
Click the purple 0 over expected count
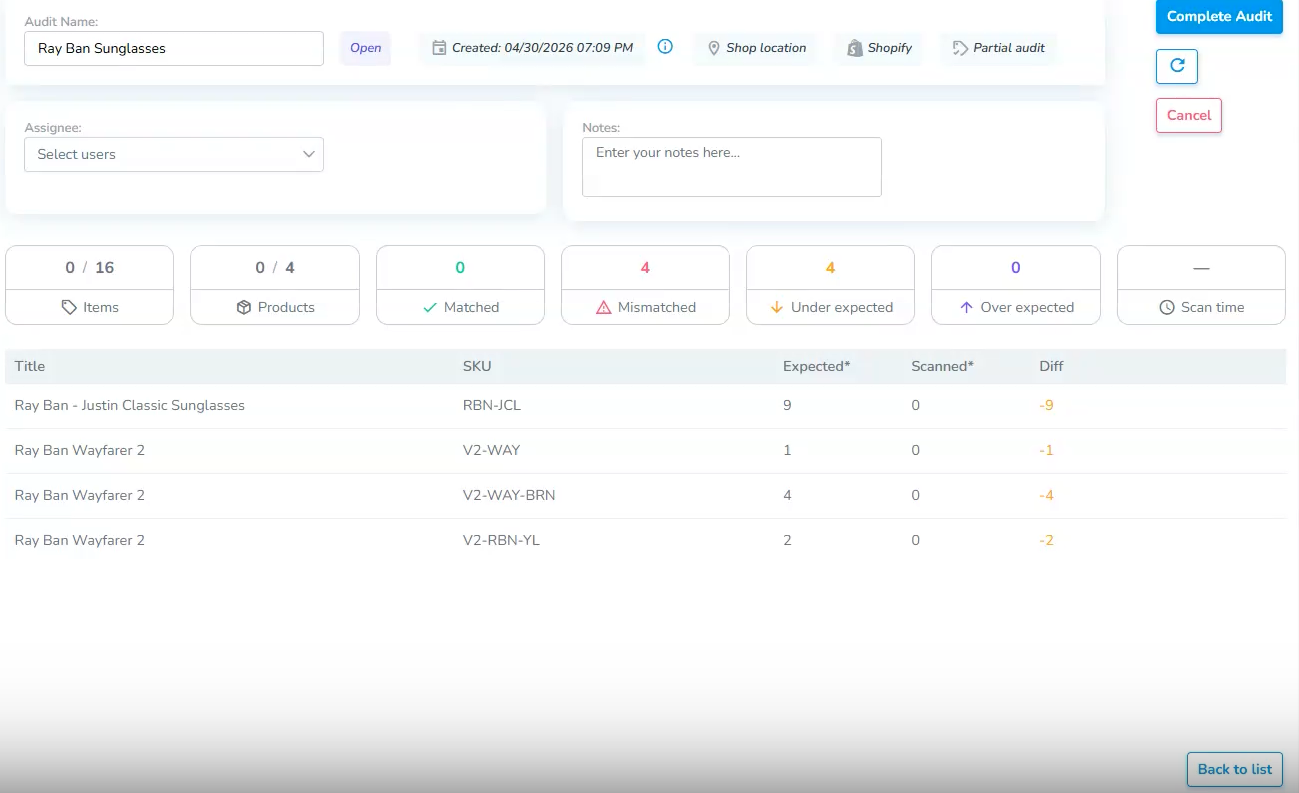[x=1016, y=267]
